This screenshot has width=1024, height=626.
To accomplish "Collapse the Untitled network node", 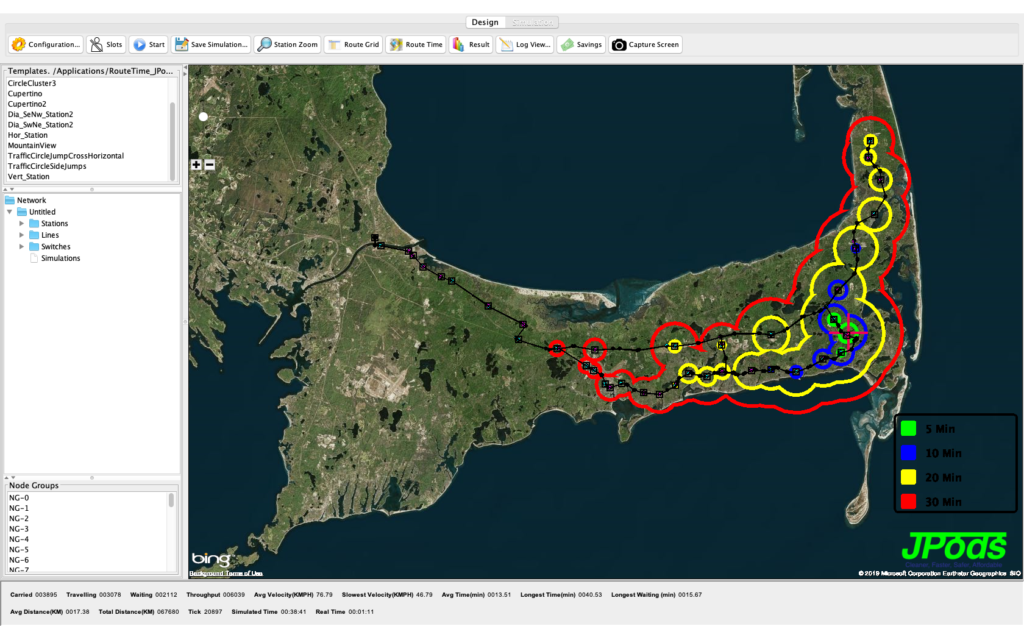I will [x=10, y=212].
